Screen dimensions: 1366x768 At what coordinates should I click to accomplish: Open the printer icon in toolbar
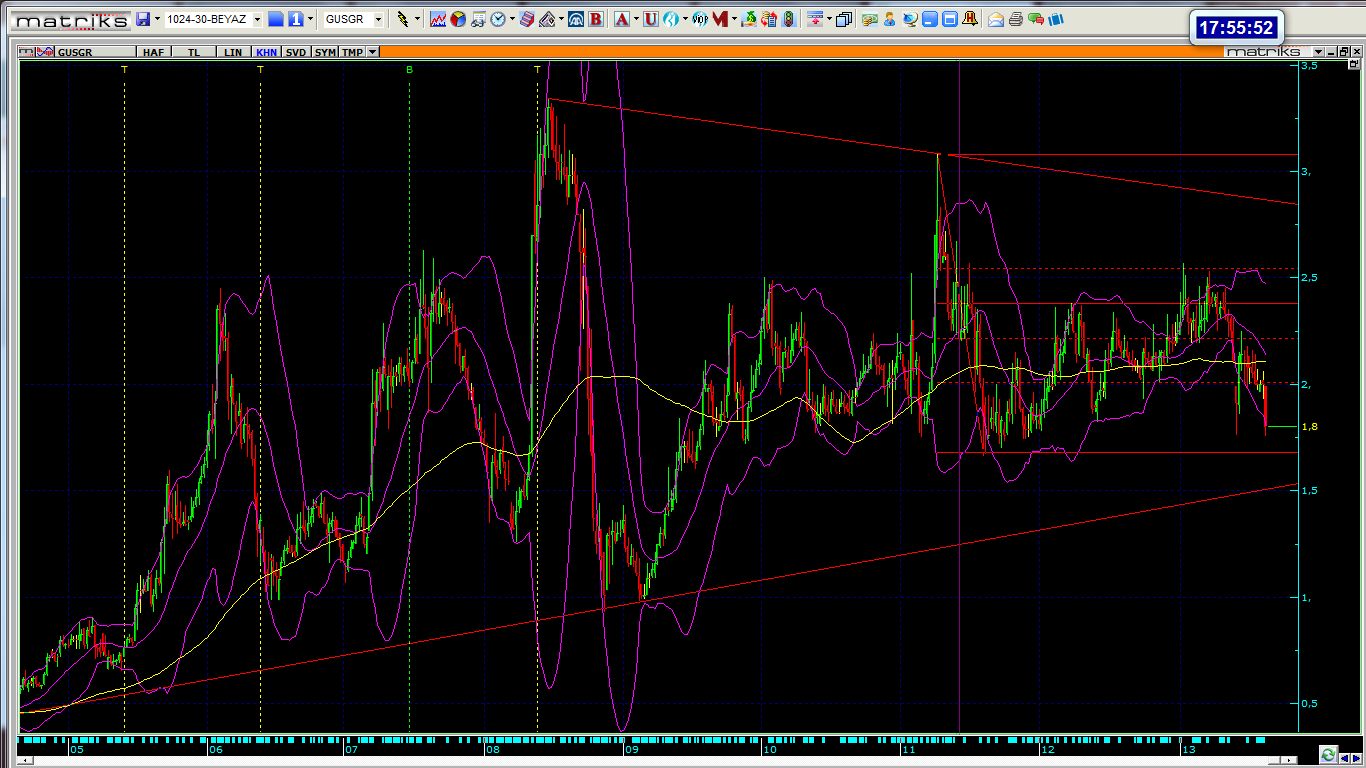[1016, 19]
